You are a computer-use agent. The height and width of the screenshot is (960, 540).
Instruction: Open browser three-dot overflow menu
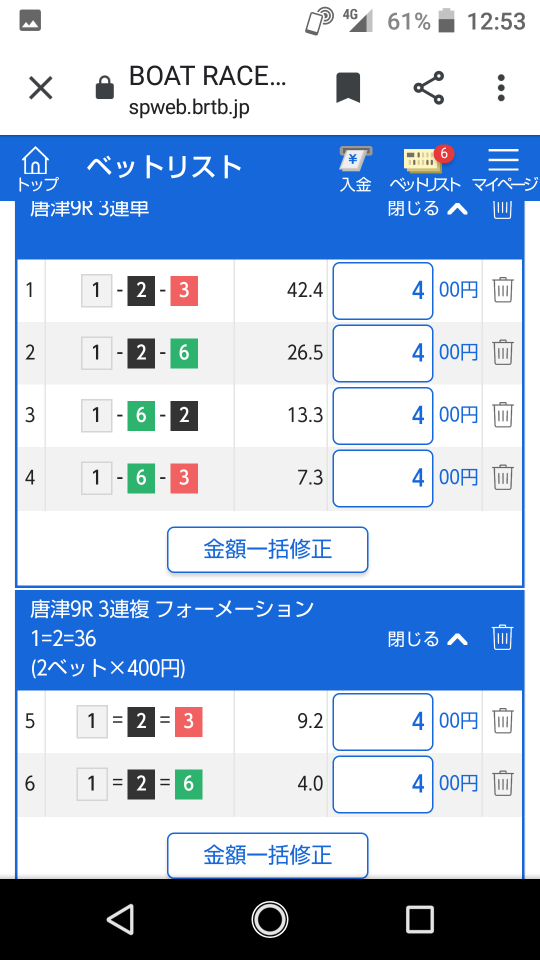(501, 88)
